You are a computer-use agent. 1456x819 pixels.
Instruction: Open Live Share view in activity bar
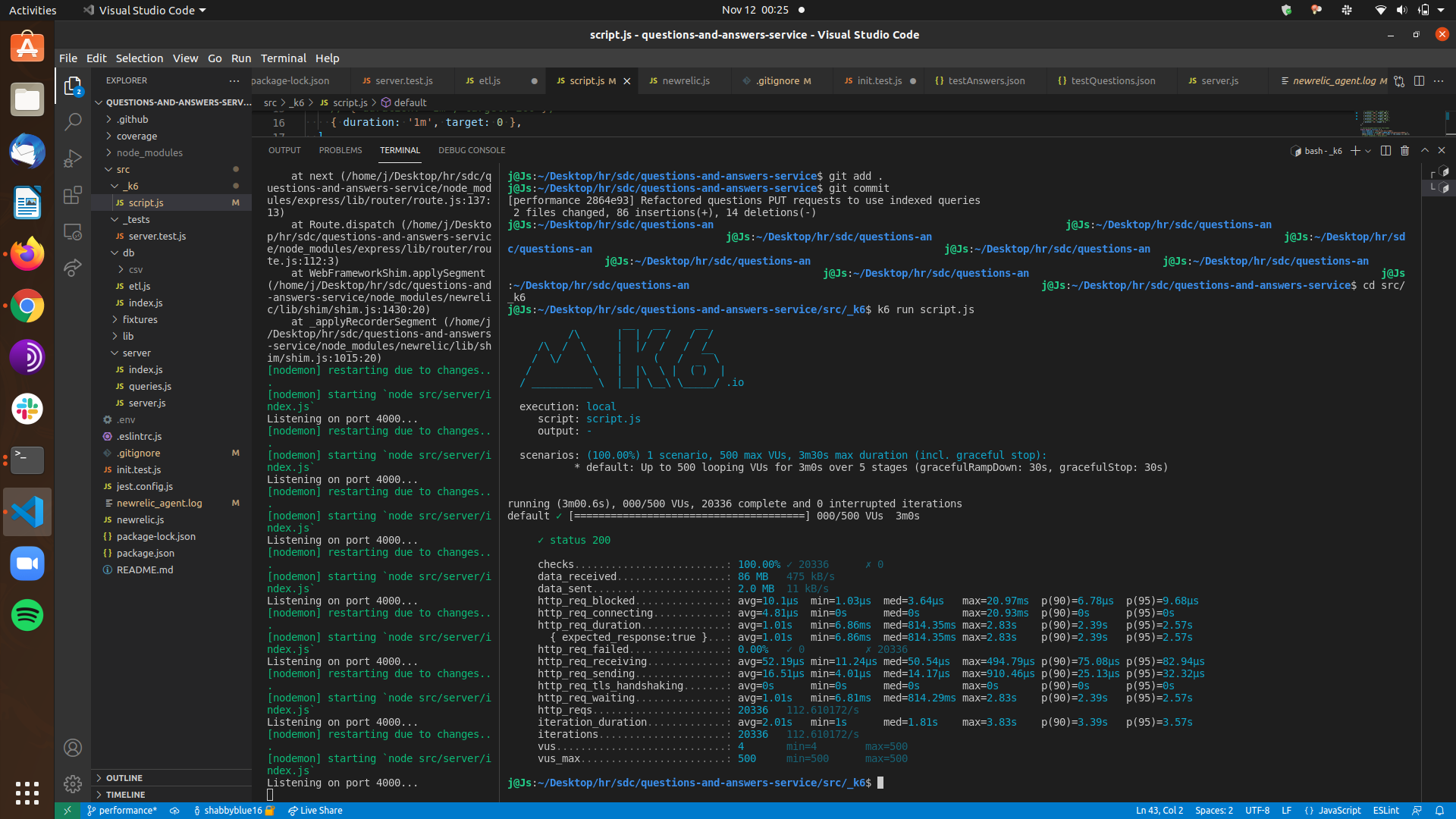coord(73,268)
